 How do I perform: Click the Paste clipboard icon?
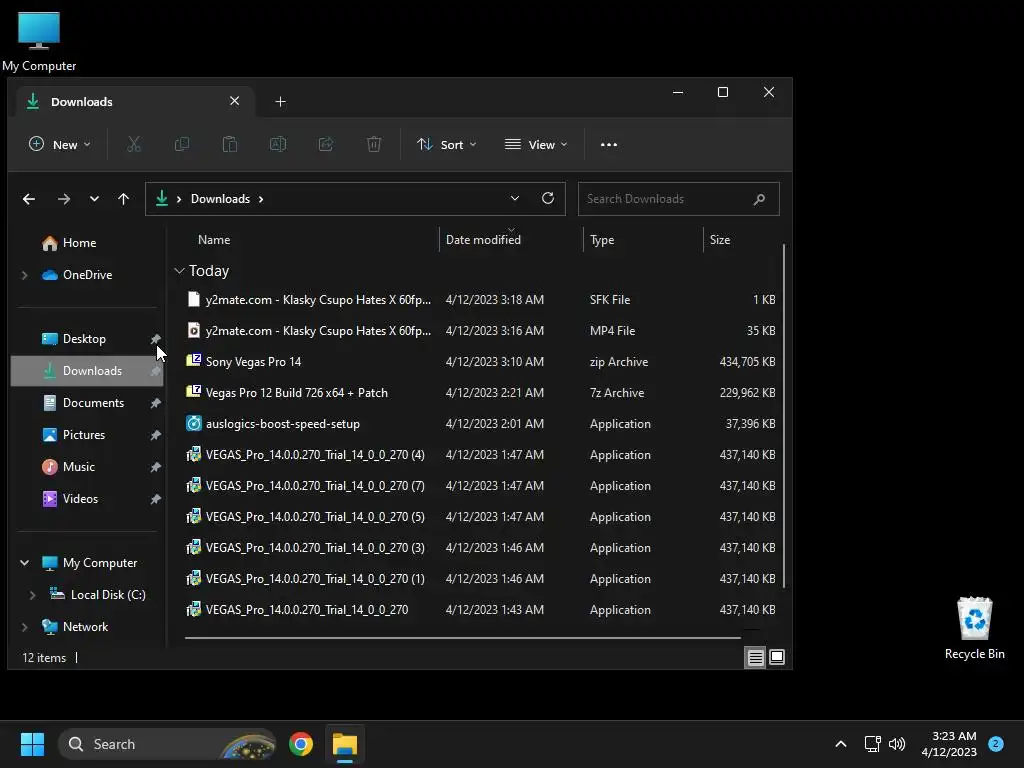point(230,144)
